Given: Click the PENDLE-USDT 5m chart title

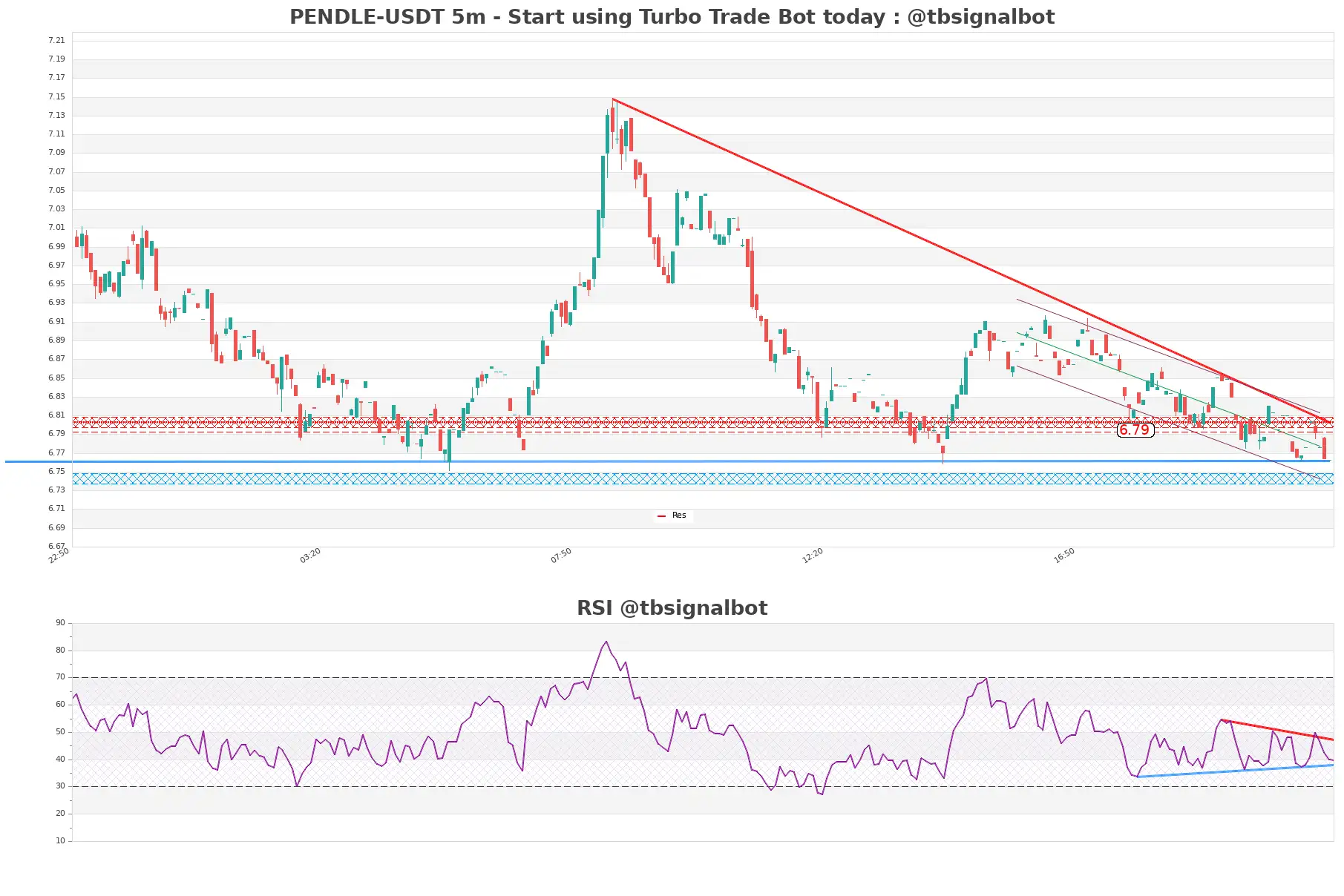Looking at the screenshot, I should coord(672,17).
